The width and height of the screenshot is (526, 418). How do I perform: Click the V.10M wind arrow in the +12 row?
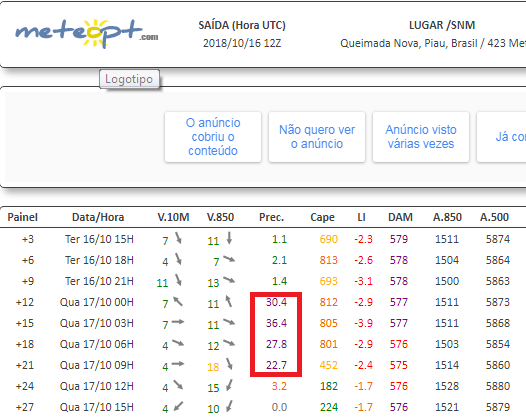pyautogui.click(x=178, y=301)
